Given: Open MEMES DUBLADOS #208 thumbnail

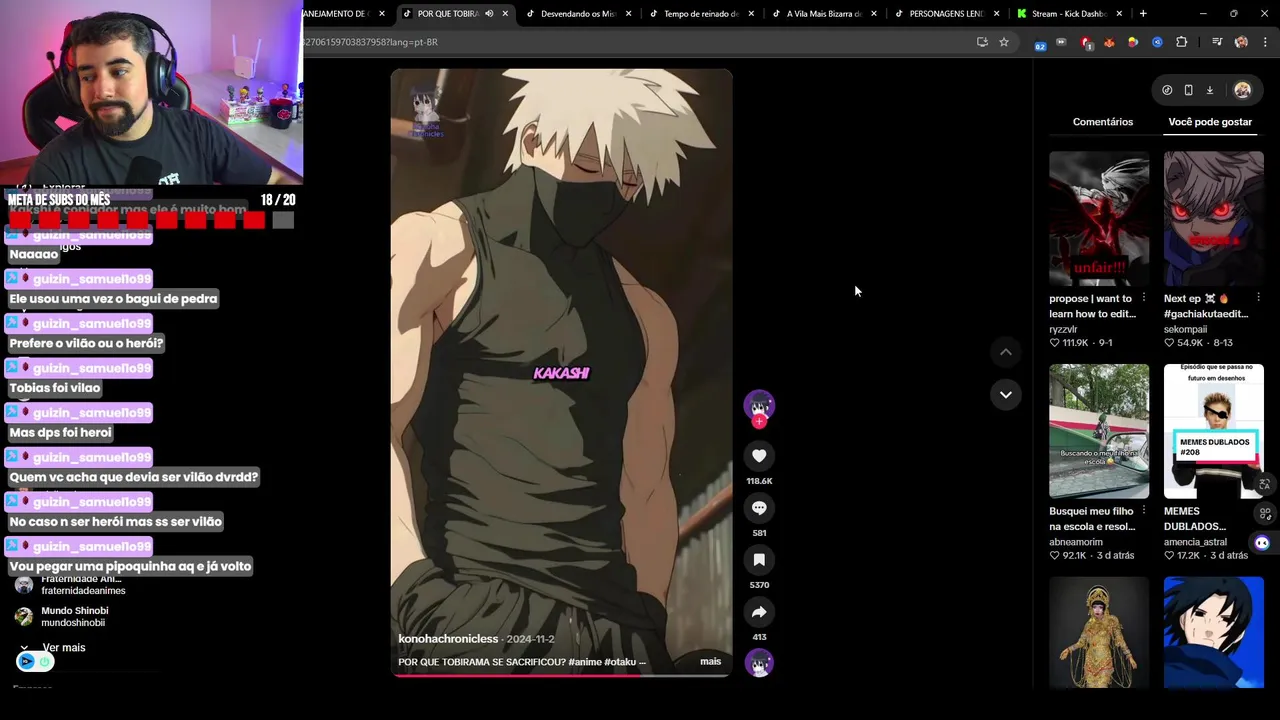Looking at the screenshot, I should click(x=1213, y=431).
